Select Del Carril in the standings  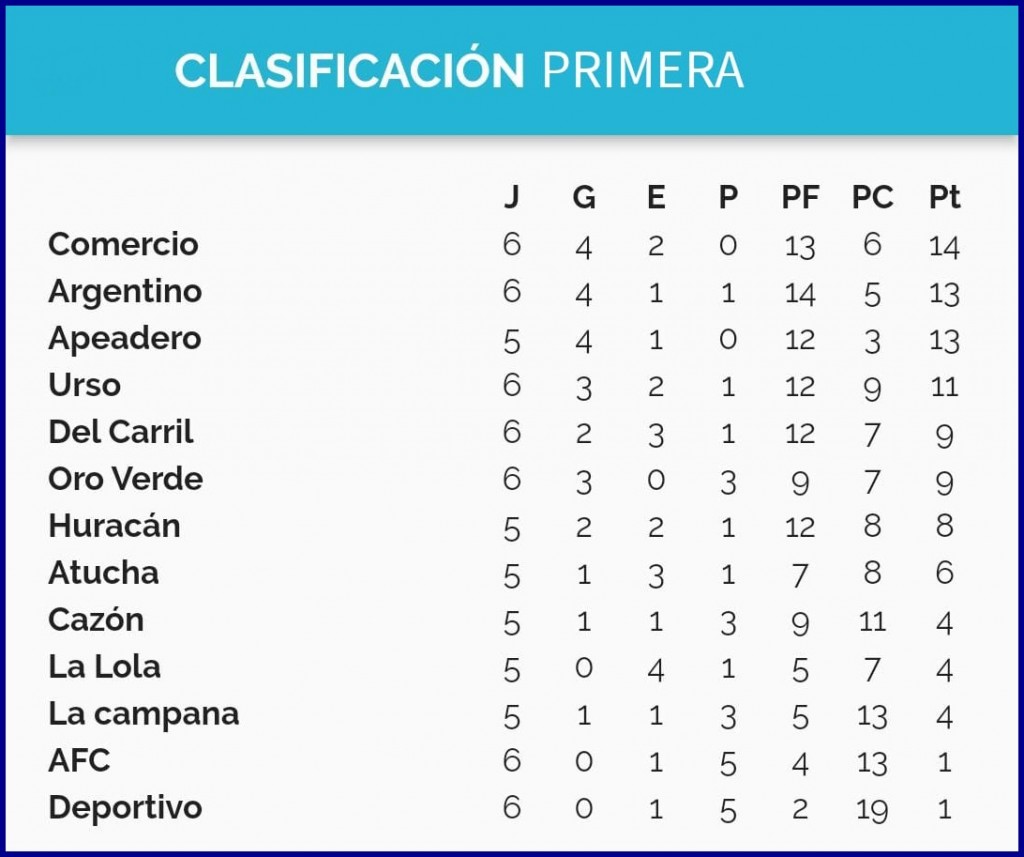120,432
